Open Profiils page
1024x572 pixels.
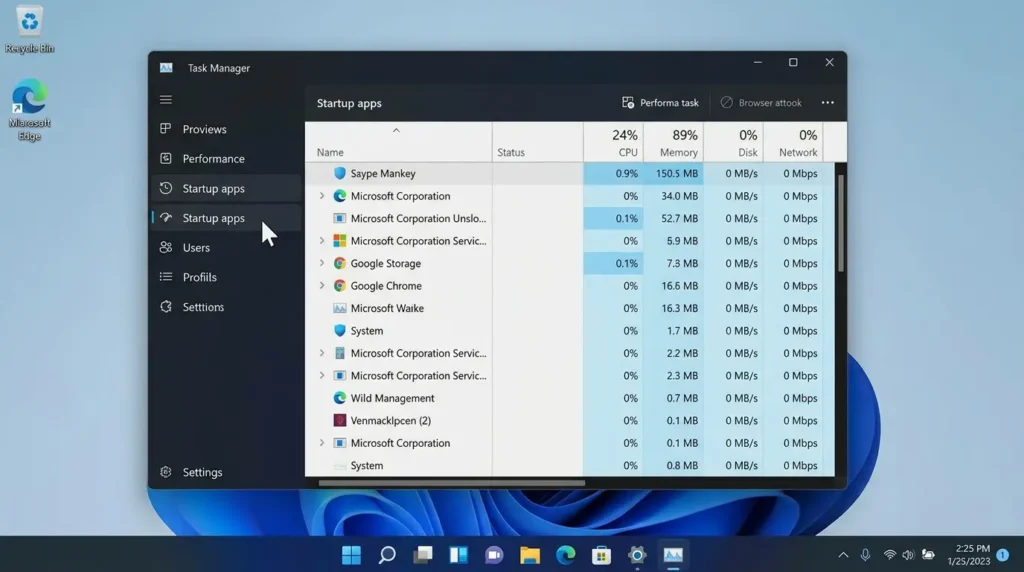coord(226,277)
